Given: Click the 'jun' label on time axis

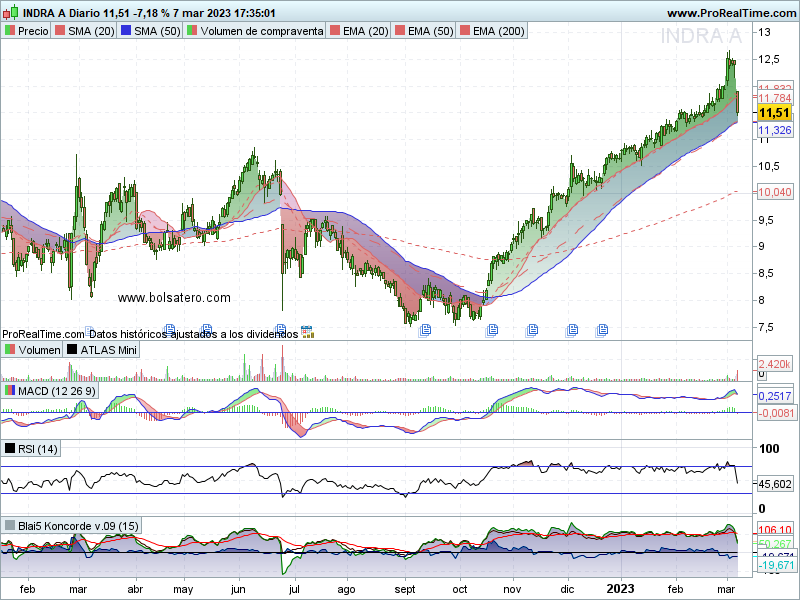Looking at the screenshot, I should pyautogui.click(x=238, y=589).
